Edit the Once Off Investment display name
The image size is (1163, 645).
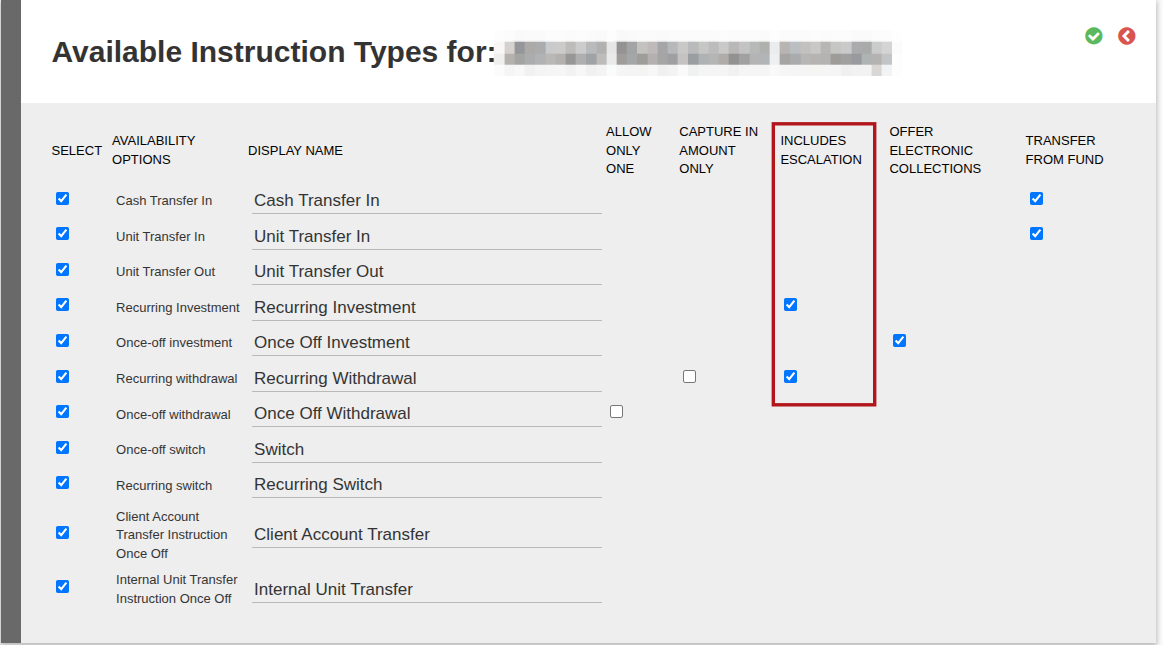tap(426, 343)
